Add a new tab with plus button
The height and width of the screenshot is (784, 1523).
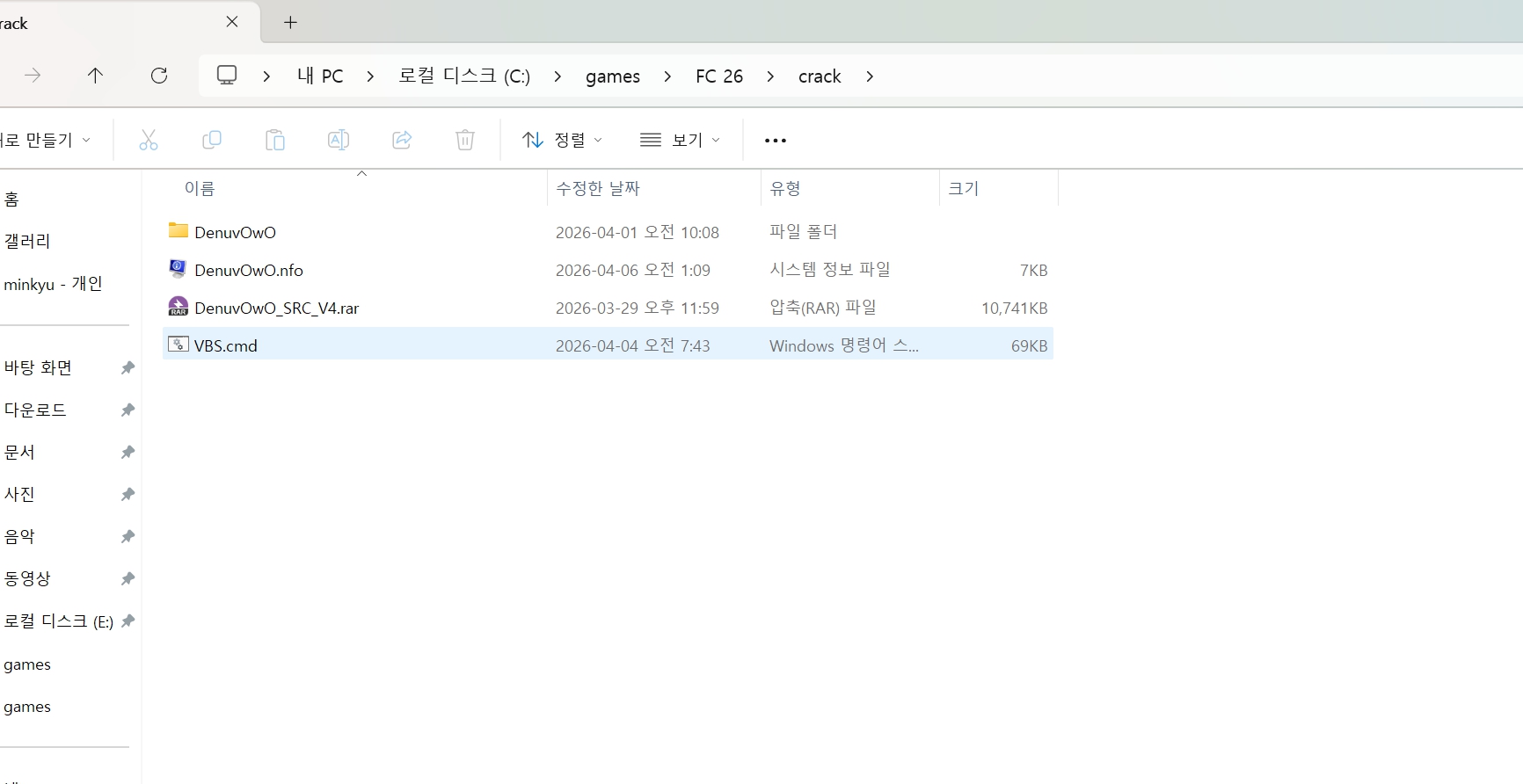coord(291,23)
